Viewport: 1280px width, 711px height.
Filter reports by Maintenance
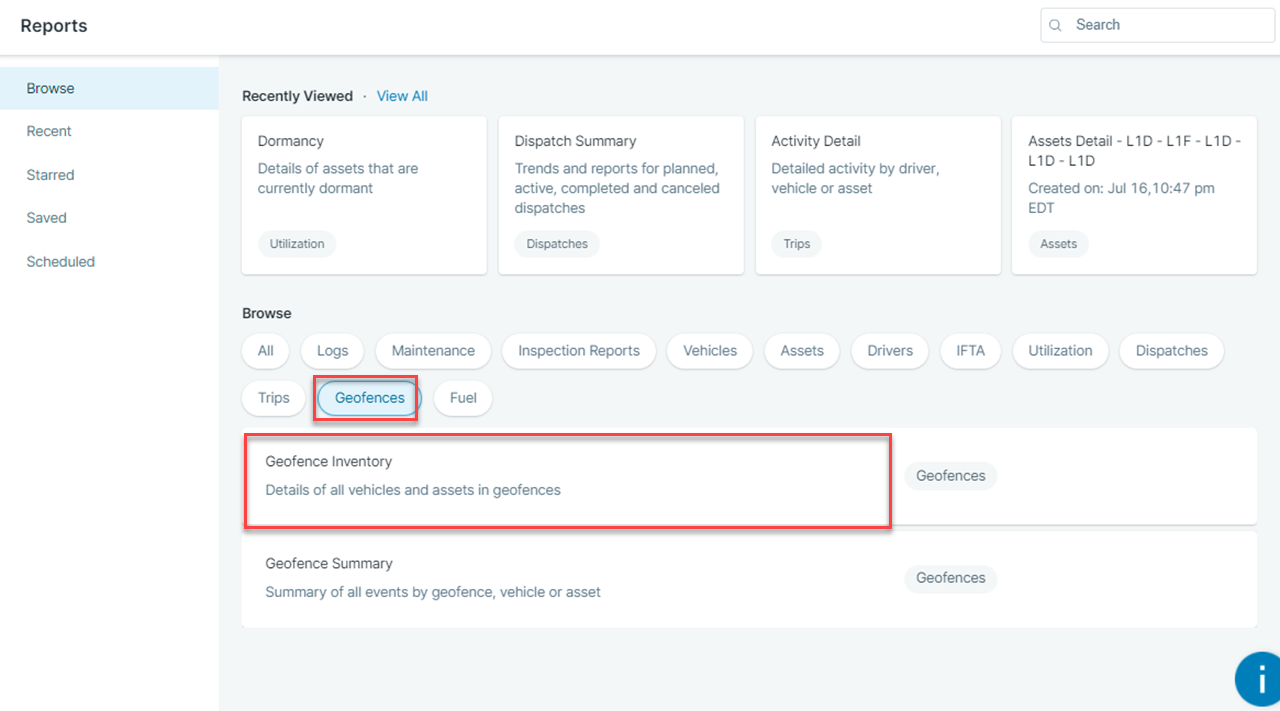coord(433,351)
